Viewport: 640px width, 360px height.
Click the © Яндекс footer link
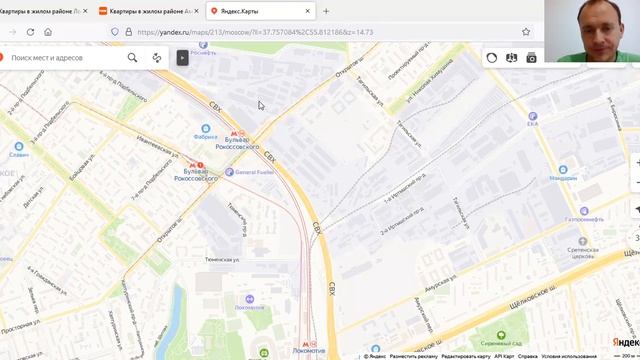pyautogui.click(x=374, y=356)
